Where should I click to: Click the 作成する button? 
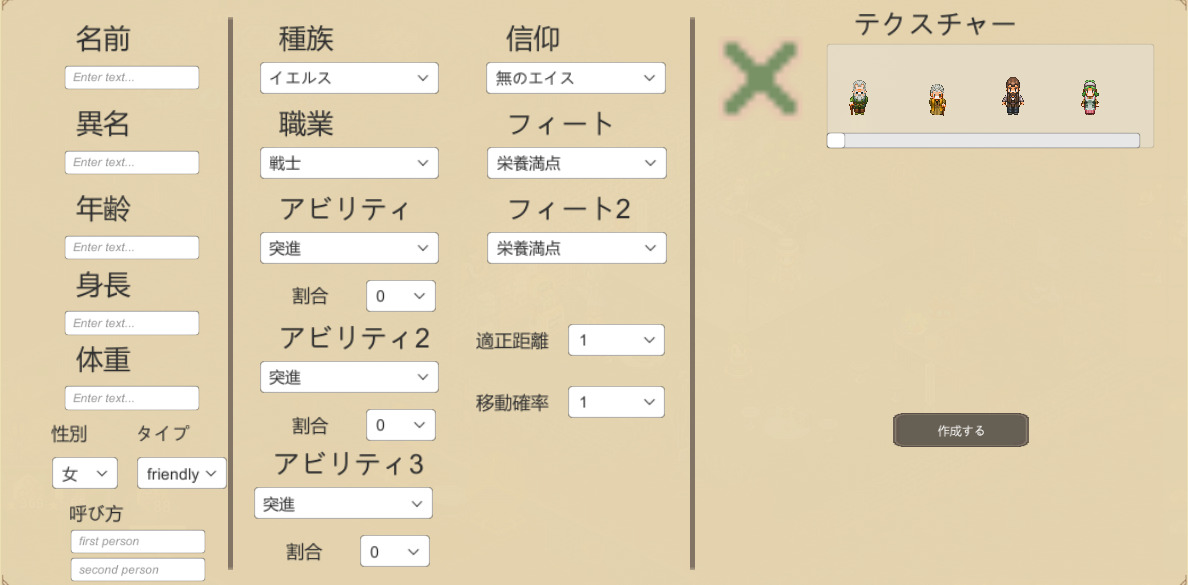point(961,430)
